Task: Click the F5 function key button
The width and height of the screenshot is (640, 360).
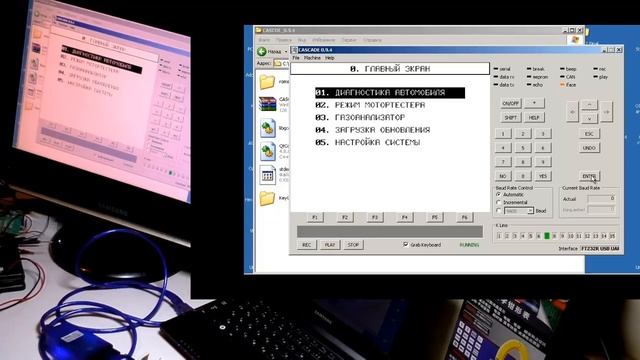Action: click(435, 217)
